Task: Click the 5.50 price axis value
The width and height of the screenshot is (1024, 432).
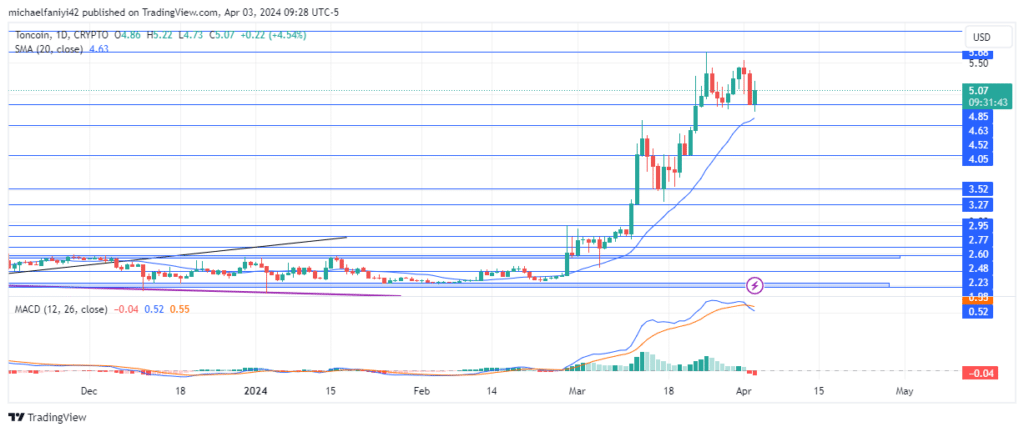Action: (978, 63)
